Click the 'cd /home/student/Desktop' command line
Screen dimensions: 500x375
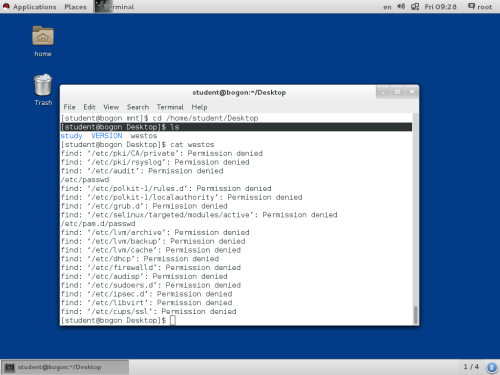159,118
